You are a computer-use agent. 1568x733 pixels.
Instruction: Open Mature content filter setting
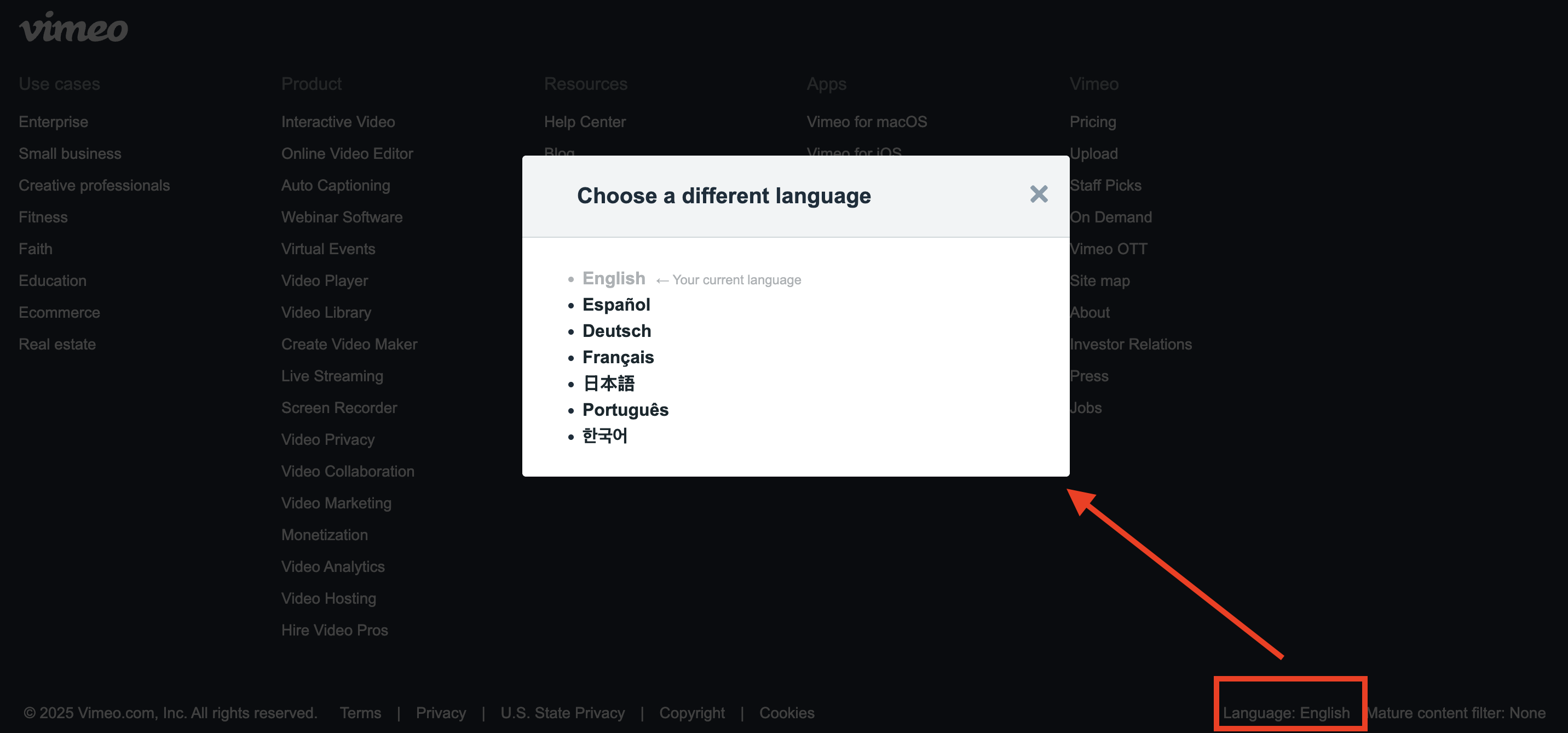(1456, 712)
